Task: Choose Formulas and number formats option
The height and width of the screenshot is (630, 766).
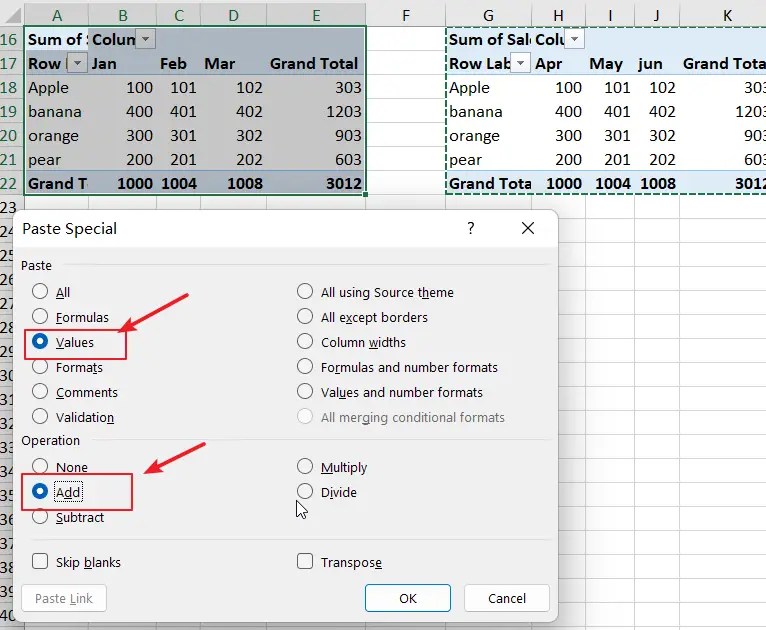Action: coord(305,366)
